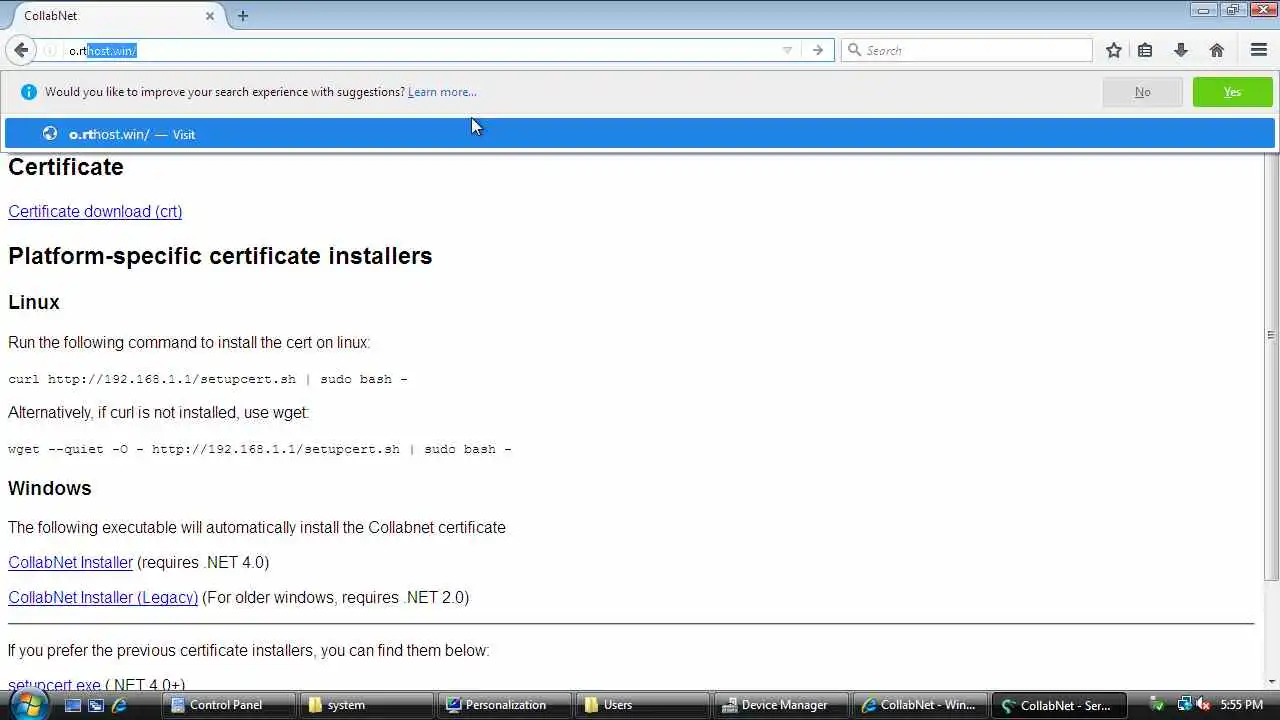Switch to CollabNet - Win... Internet Explorer window
The width and height of the screenshot is (1280, 720).
click(x=918, y=705)
